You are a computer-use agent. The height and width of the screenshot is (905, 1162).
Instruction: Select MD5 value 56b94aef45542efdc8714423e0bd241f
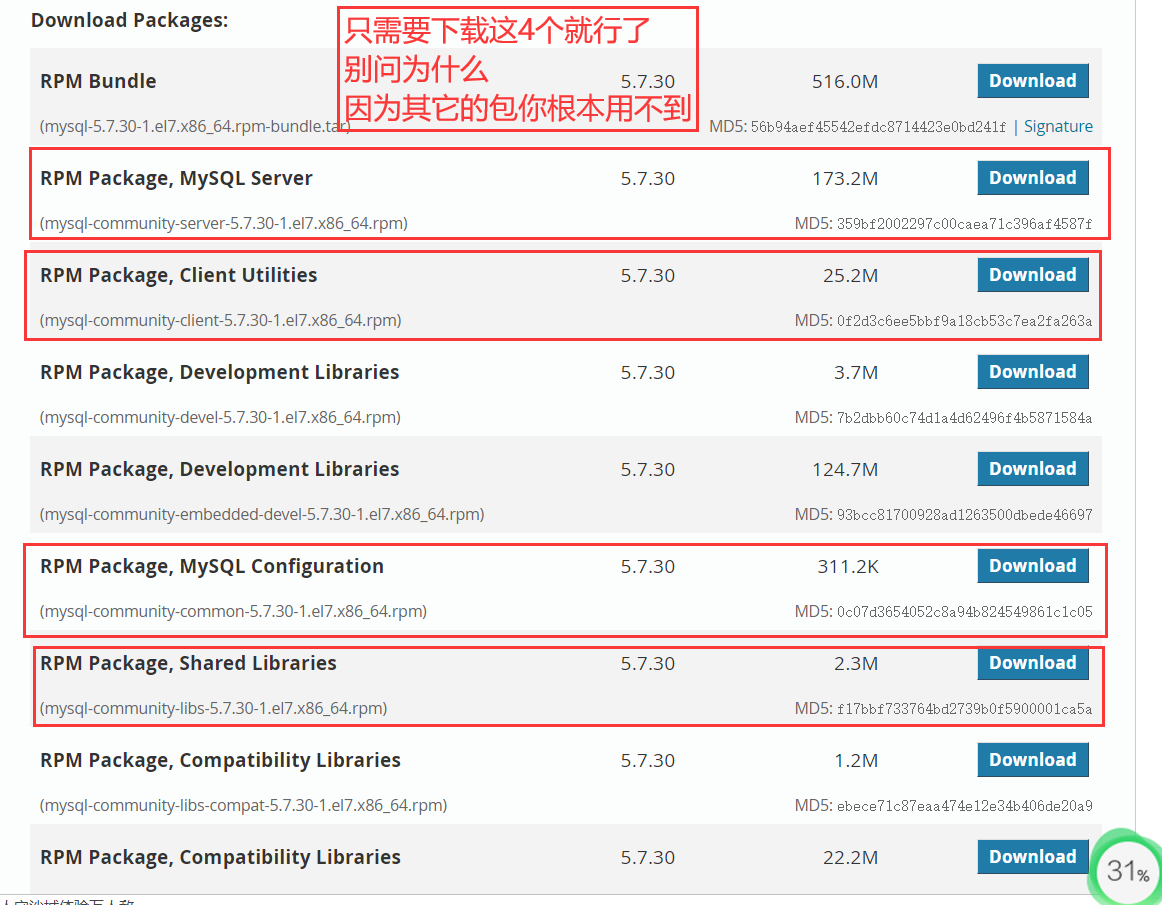tap(878, 127)
